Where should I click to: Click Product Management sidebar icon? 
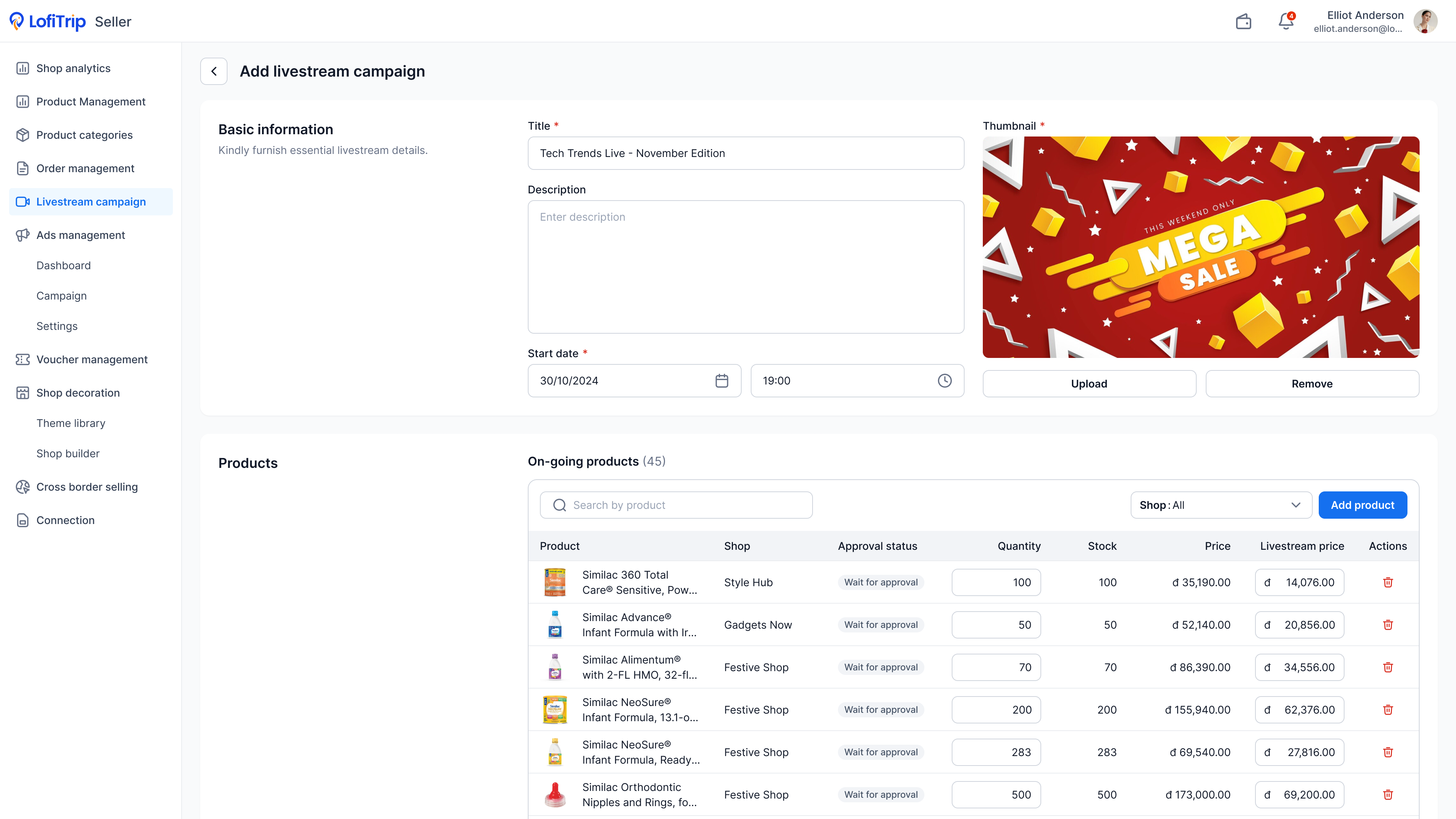click(x=23, y=102)
